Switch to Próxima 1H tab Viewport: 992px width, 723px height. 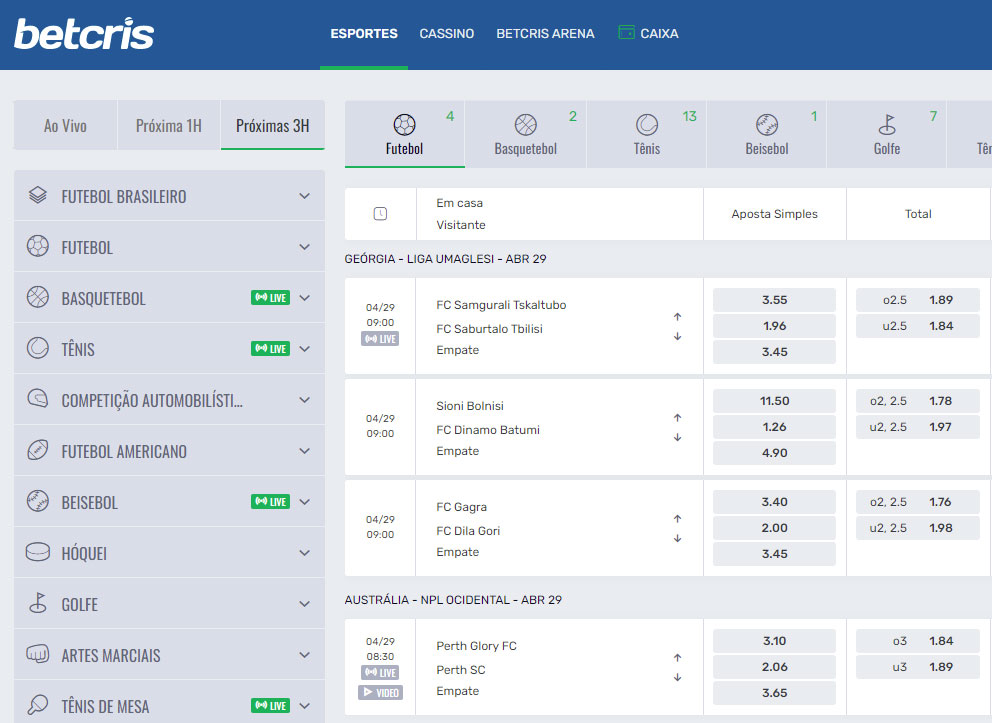click(169, 125)
